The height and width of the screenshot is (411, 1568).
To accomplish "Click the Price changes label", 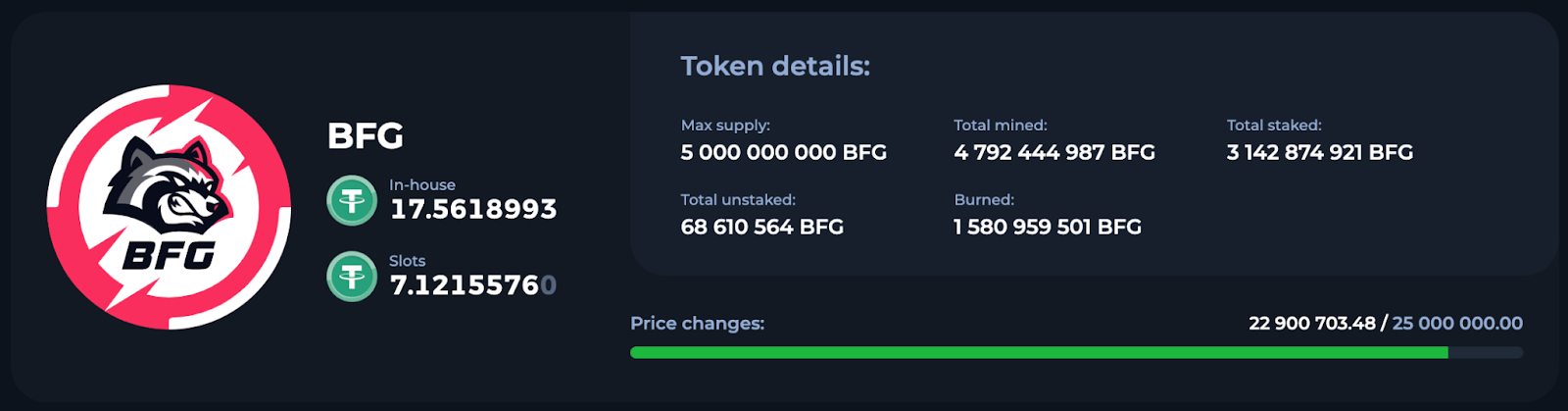I will [697, 324].
